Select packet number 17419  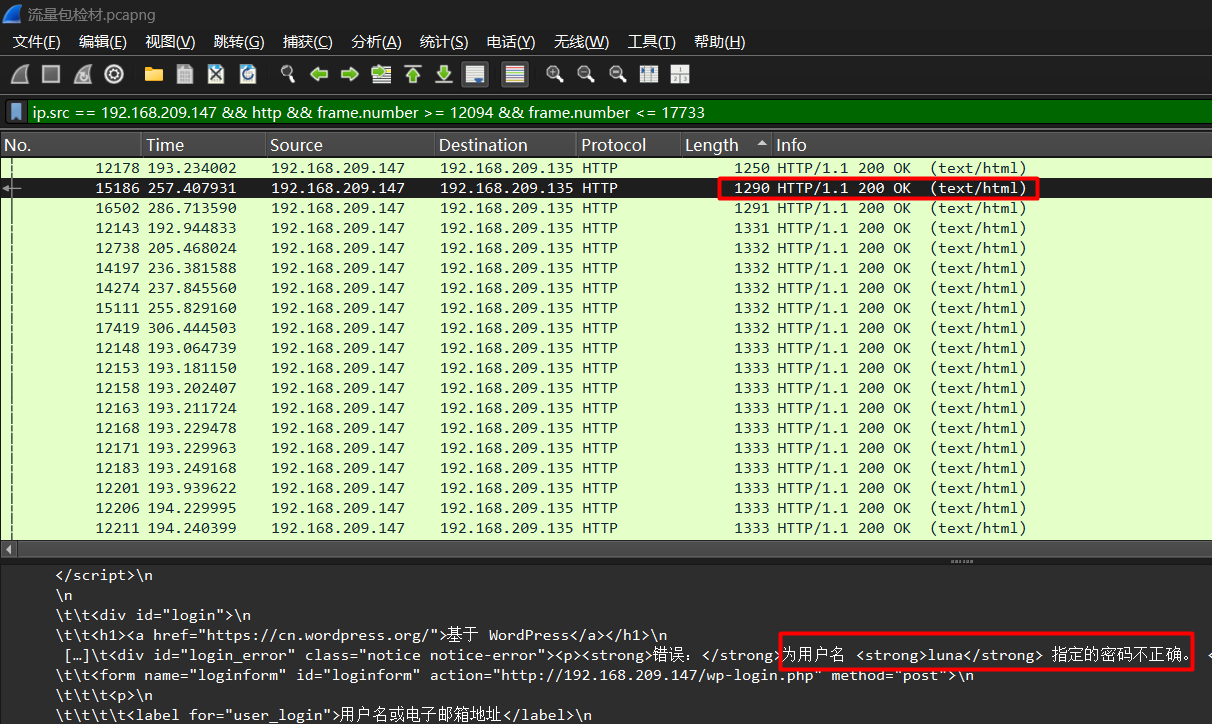pyautogui.click(x=606, y=328)
